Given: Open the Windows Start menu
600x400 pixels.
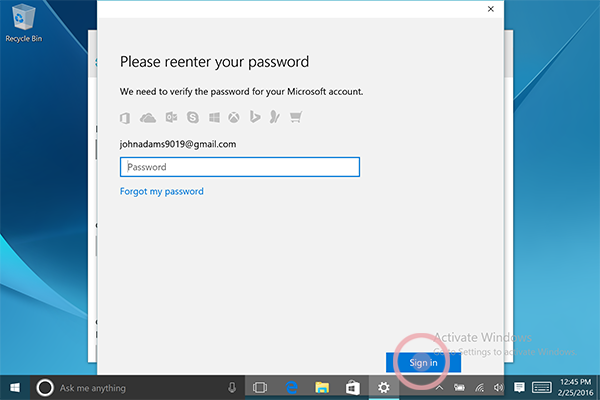Looking at the screenshot, I should tap(15, 388).
